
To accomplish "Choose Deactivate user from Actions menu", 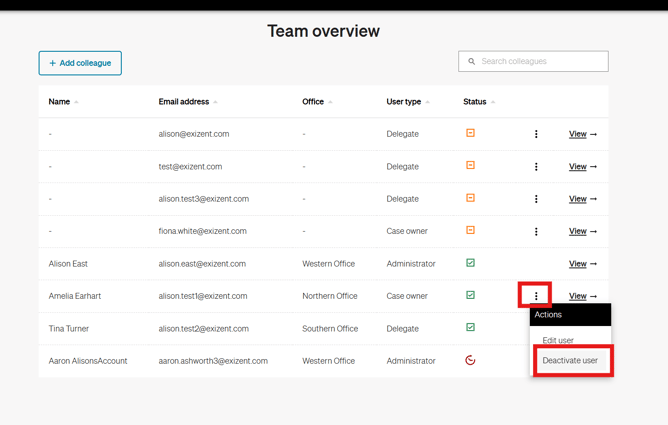I will 570,360.
